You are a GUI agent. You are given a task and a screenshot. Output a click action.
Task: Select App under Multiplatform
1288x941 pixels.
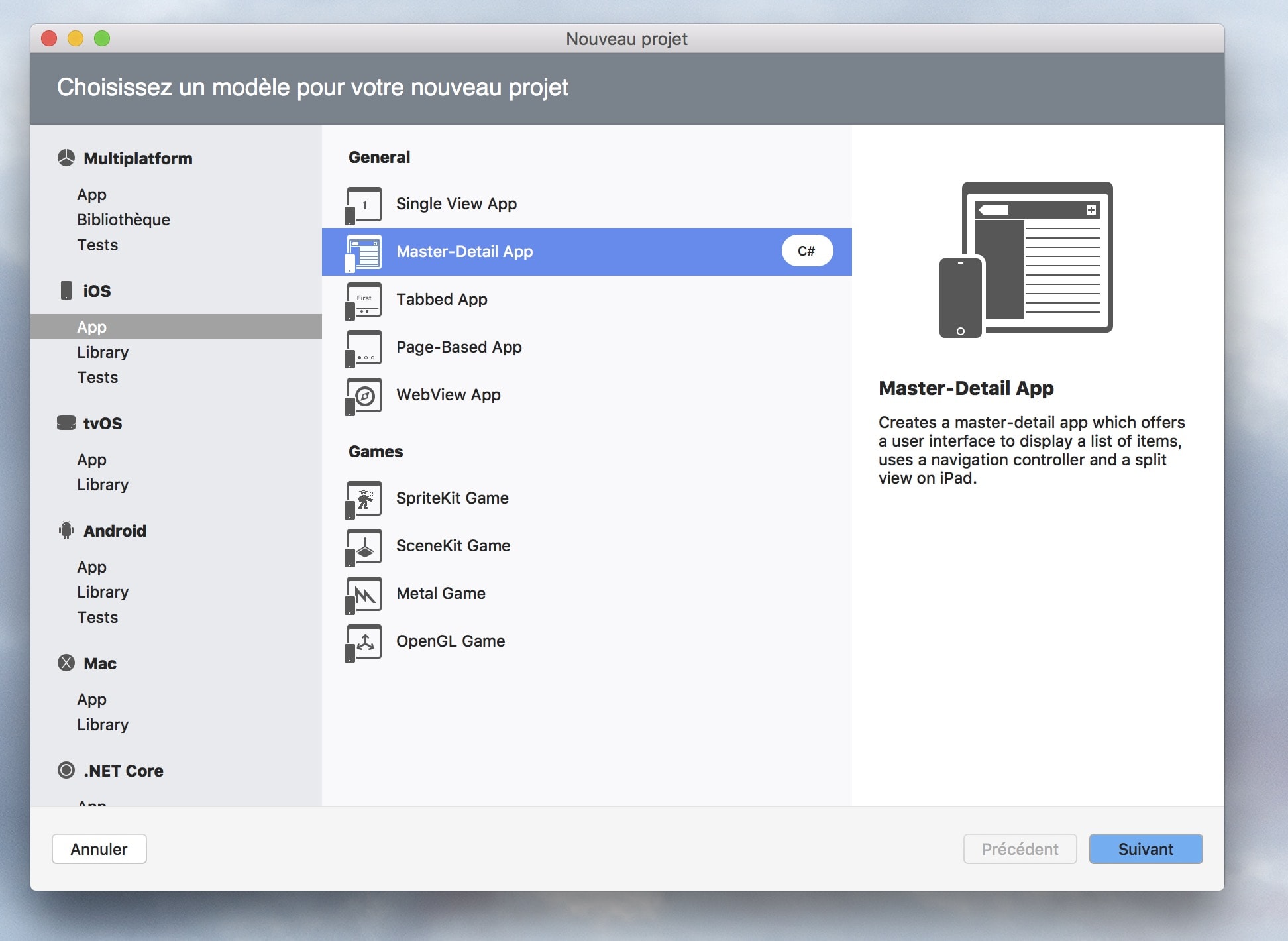[91, 194]
